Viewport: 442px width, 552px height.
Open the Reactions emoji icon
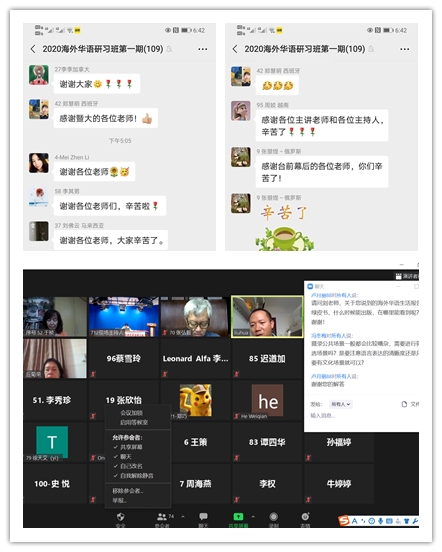[x=305, y=516]
